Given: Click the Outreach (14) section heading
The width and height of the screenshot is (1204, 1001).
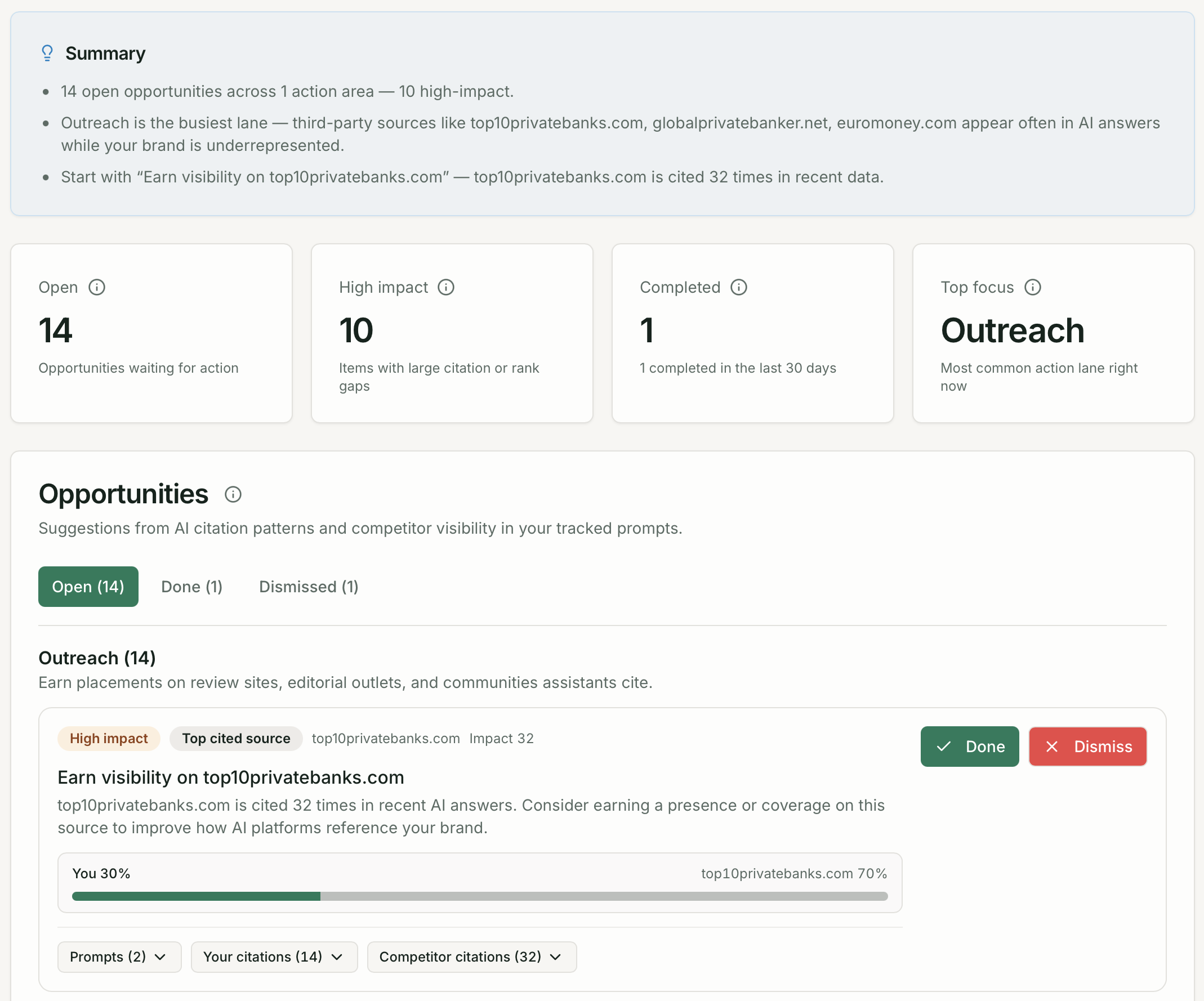Looking at the screenshot, I should coord(97,658).
